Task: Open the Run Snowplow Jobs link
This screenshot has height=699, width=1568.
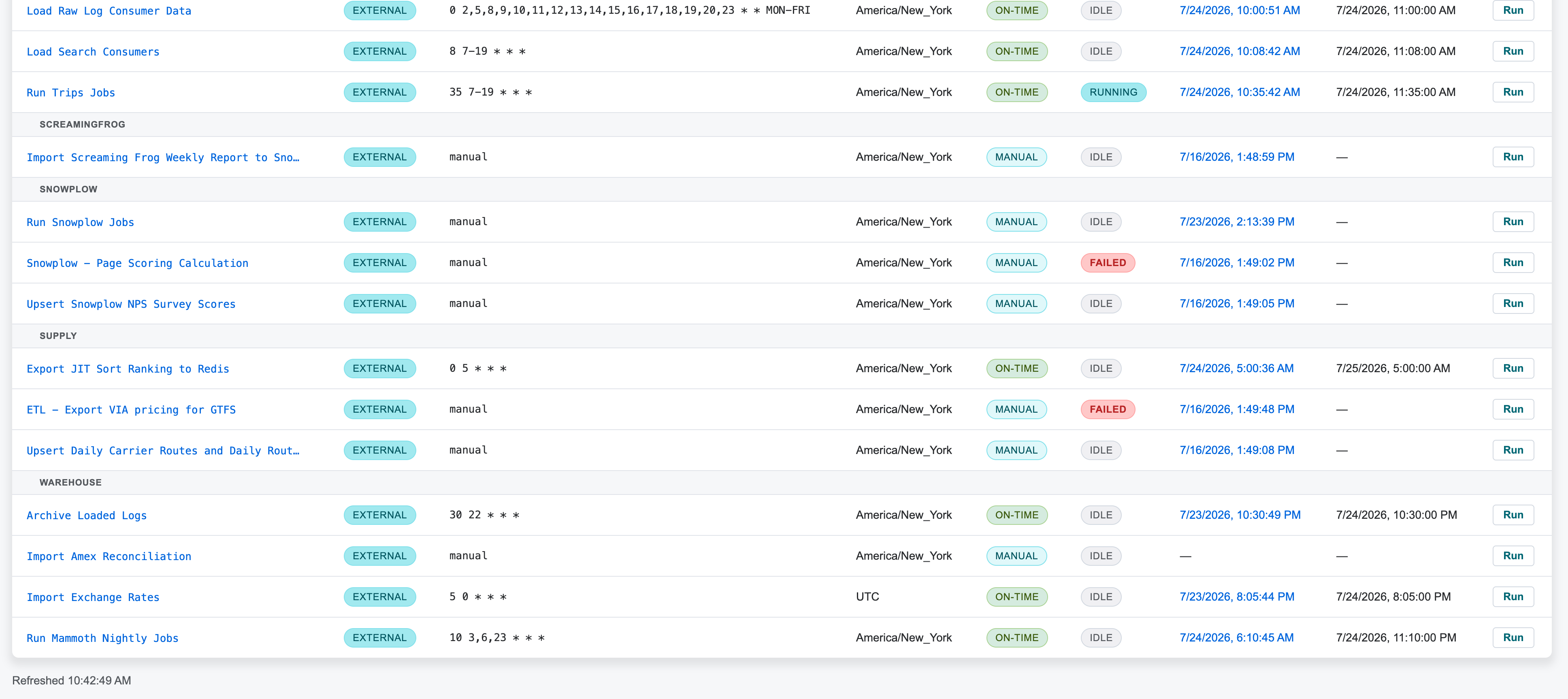Action: tap(80, 222)
